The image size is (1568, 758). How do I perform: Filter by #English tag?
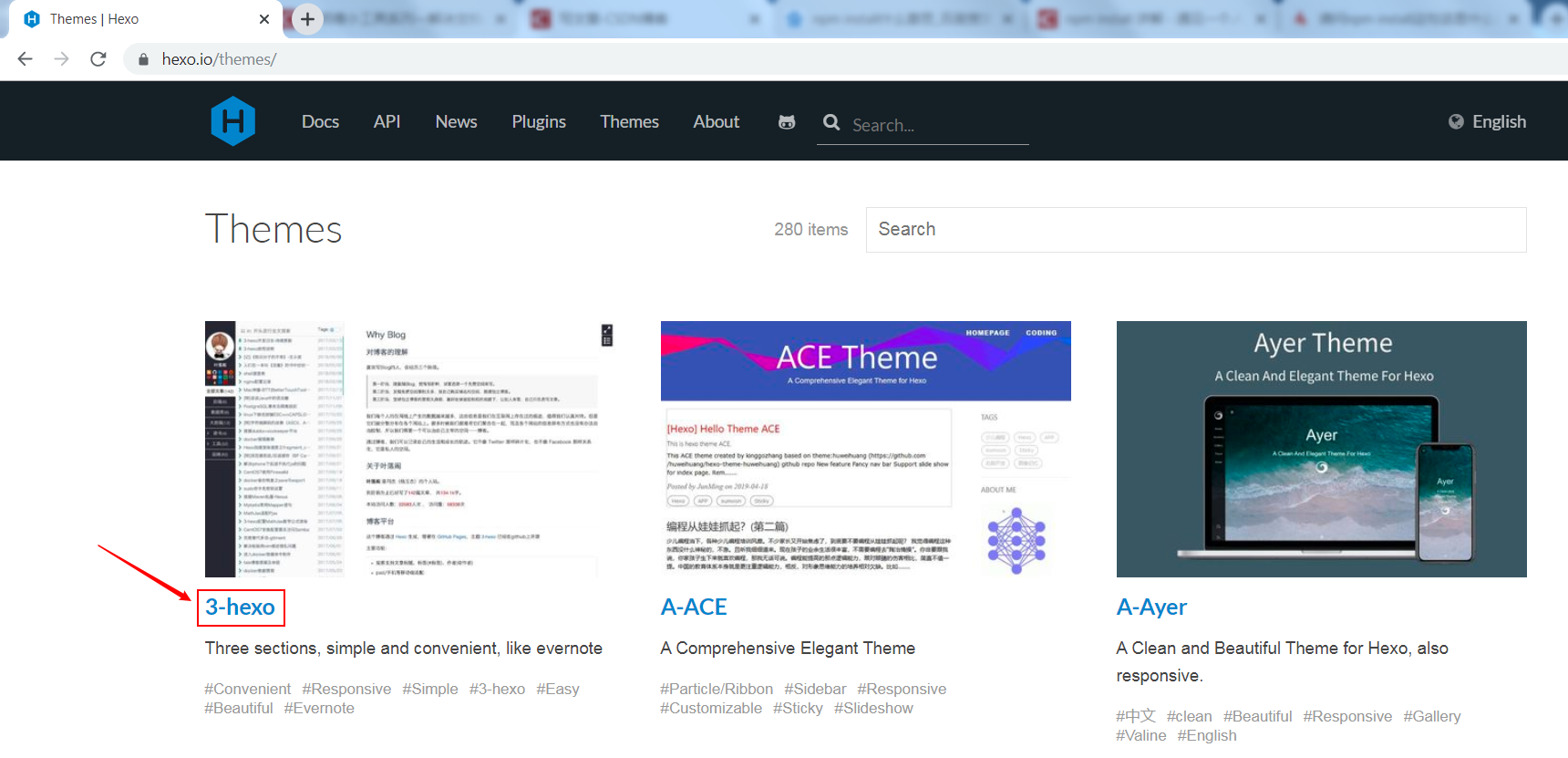coord(1207,735)
